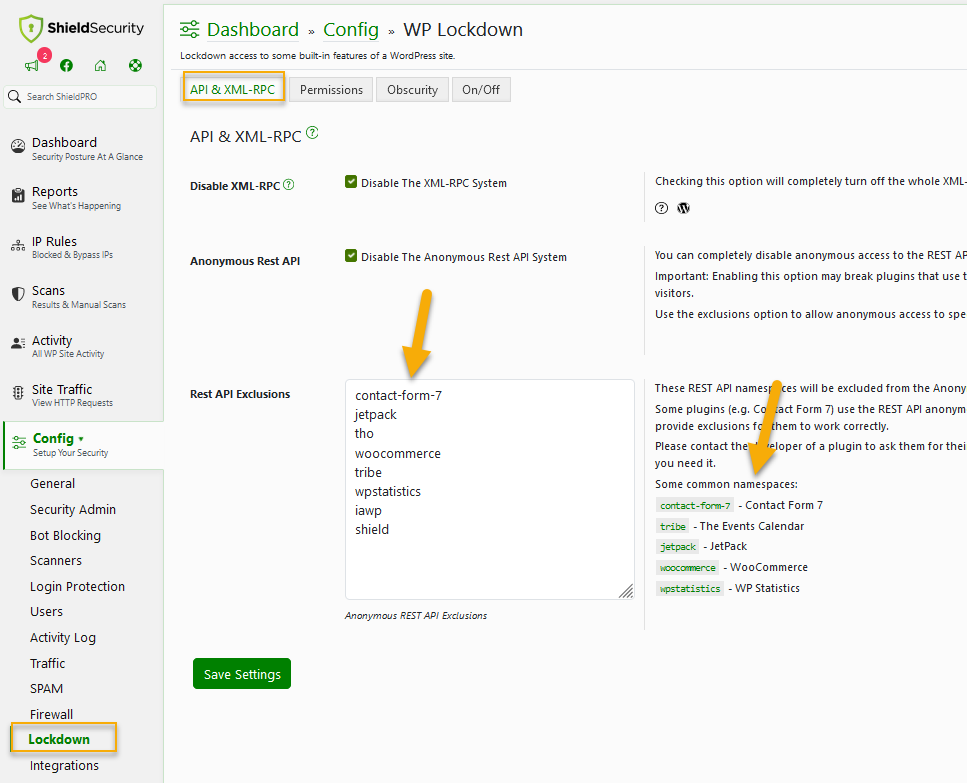
Task: Open the Reports sidebar menu item
Action: coord(81,197)
